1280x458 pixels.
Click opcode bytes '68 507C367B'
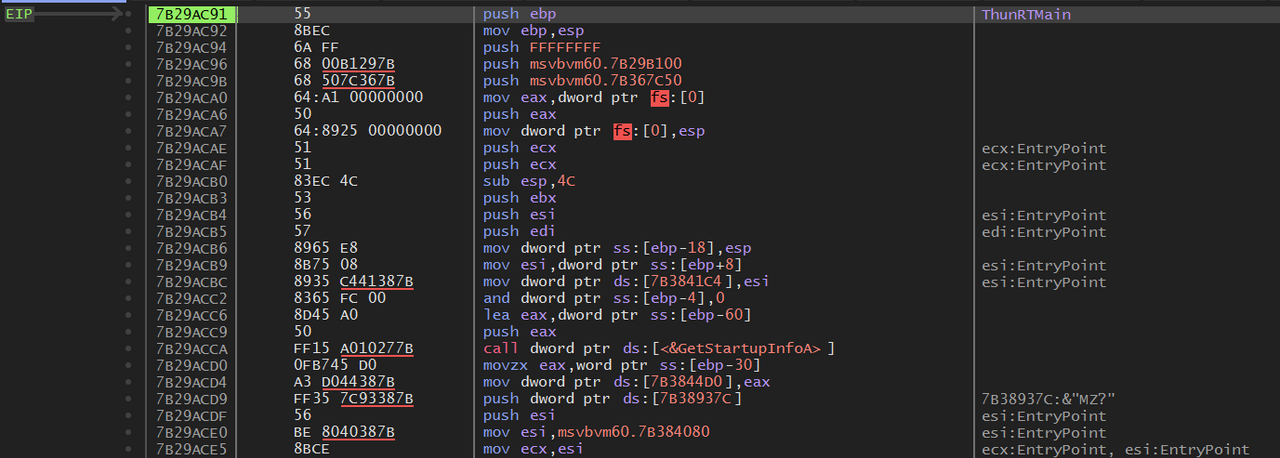[345, 81]
